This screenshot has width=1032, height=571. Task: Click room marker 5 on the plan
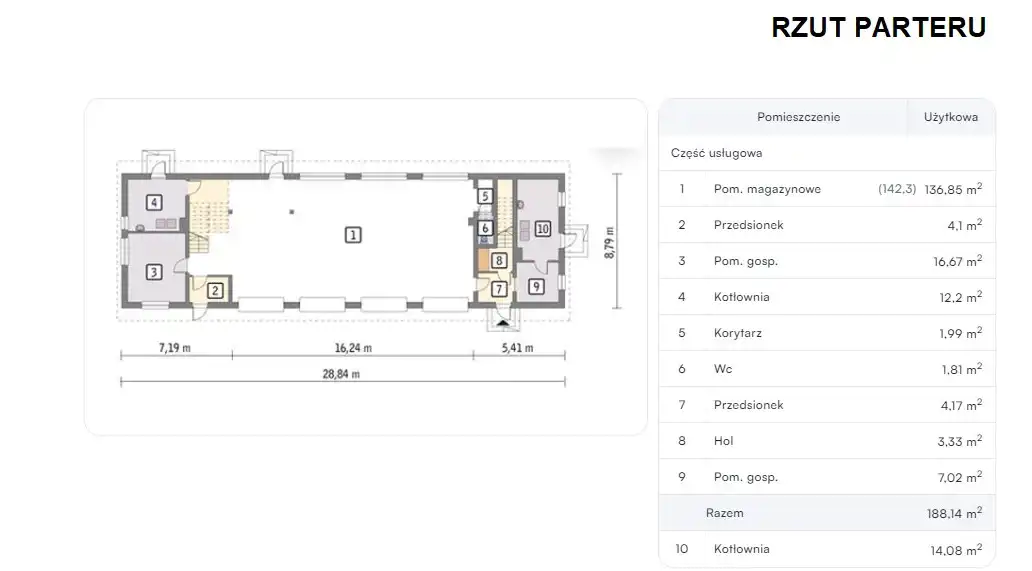[x=485, y=197]
